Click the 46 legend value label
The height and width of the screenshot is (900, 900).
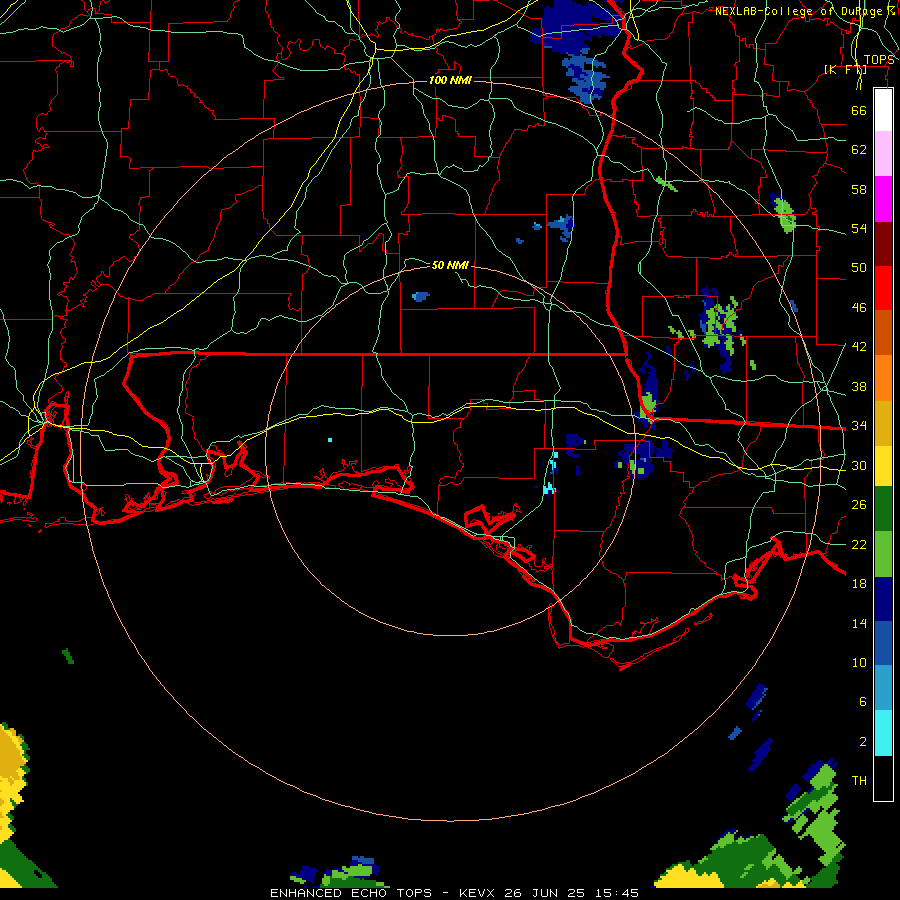pyautogui.click(x=859, y=308)
